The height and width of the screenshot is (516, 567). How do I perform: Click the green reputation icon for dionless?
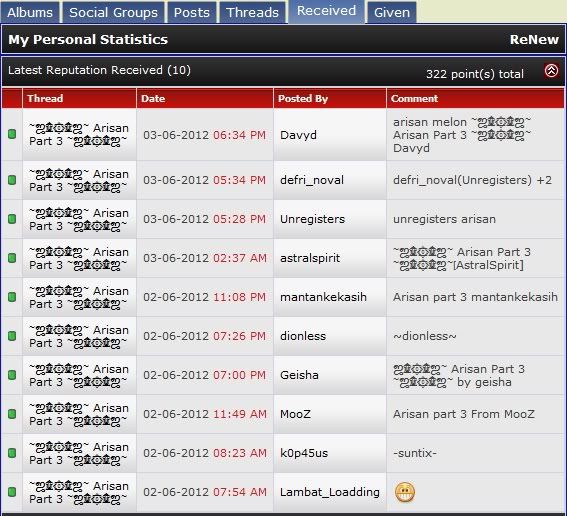(12, 336)
